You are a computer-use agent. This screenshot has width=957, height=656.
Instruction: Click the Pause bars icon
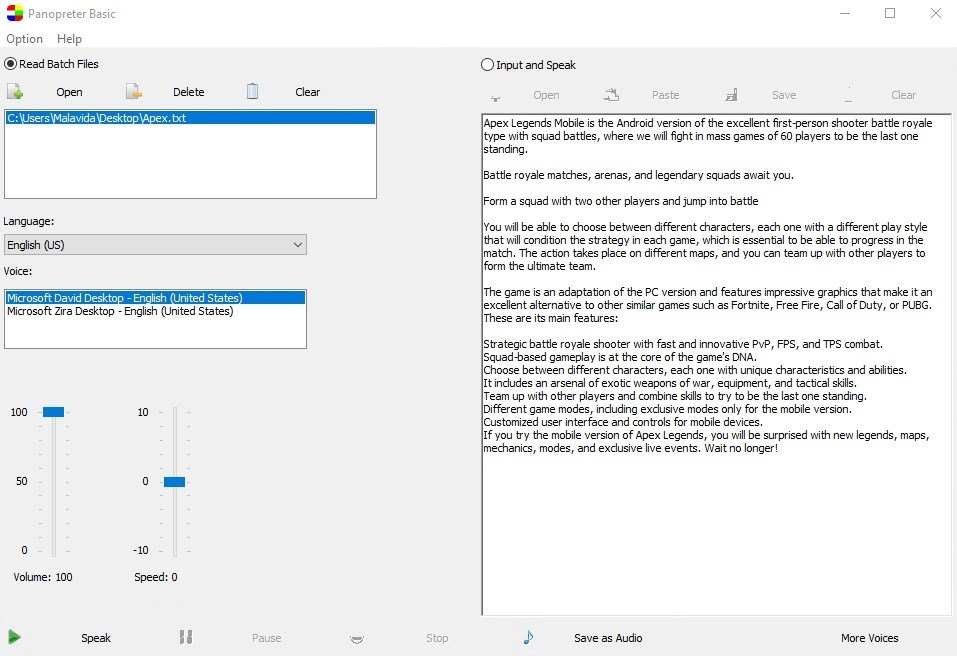[186, 637]
